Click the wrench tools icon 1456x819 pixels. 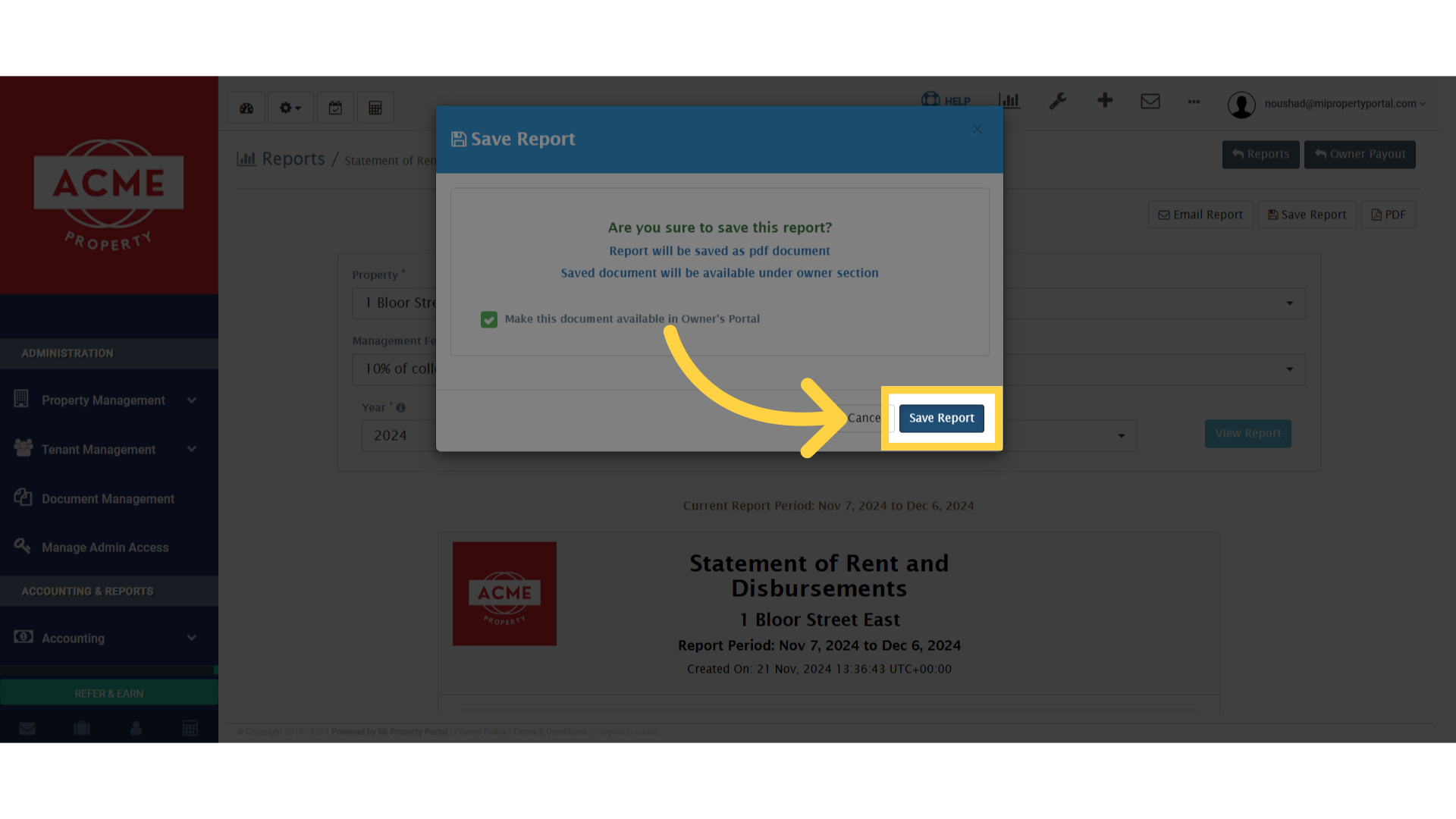[x=1058, y=101]
